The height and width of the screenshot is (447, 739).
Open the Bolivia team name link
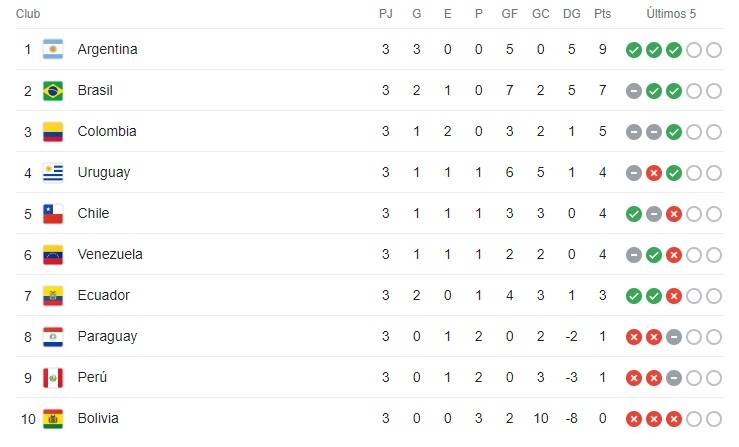(98, 419)
